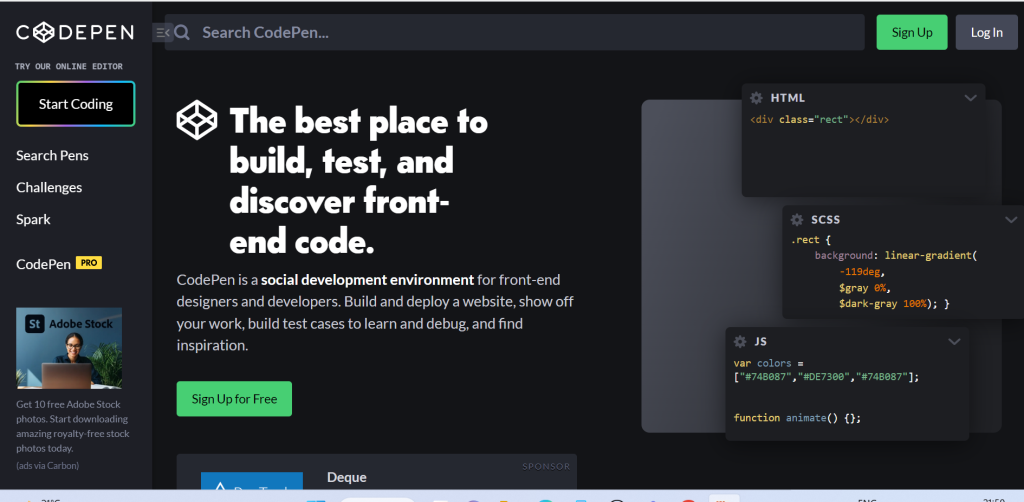1024x502 pixels.
Task: Click the Adobe Stock ad image
Action: 69,348
